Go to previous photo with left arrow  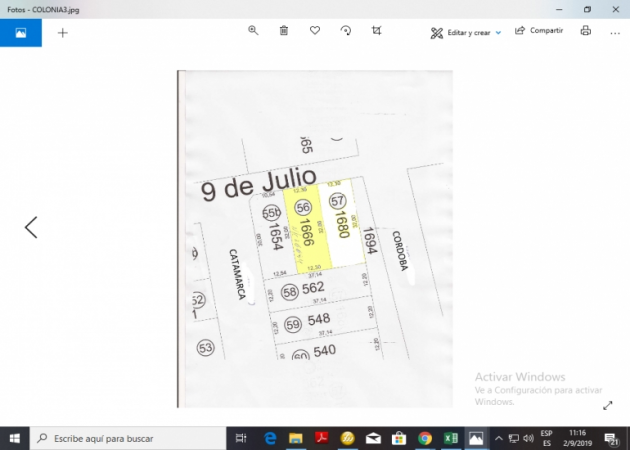31,227
